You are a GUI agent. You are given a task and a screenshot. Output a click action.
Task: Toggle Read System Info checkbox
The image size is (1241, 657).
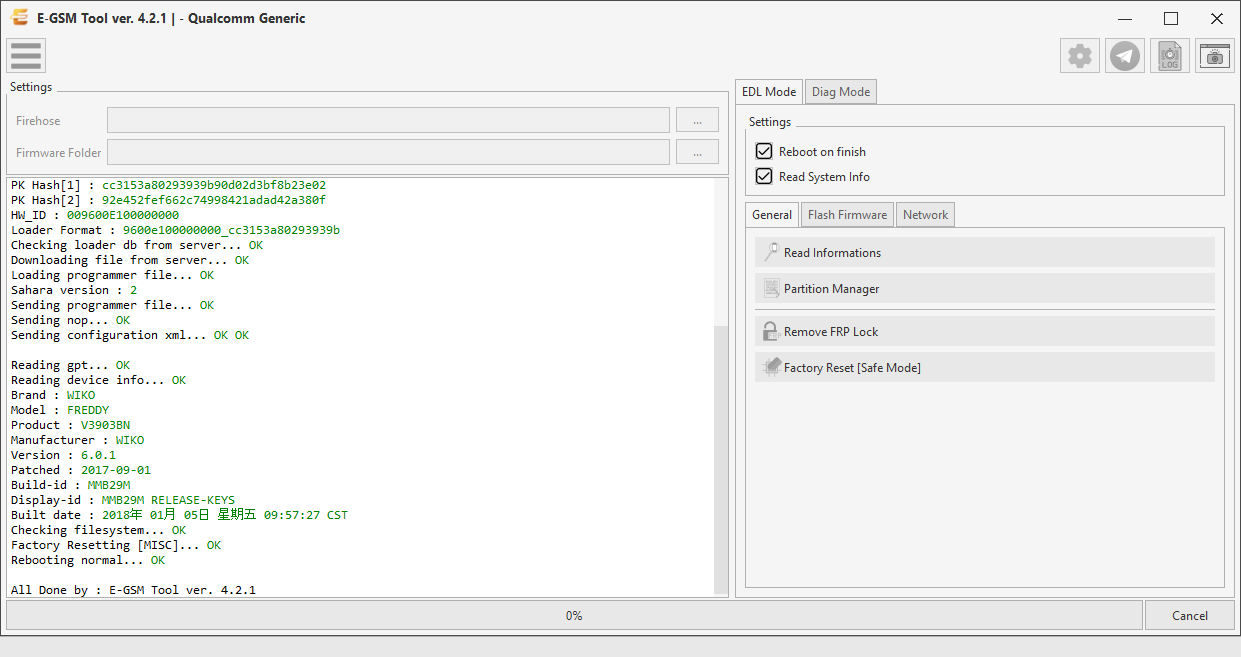(764, 176)
